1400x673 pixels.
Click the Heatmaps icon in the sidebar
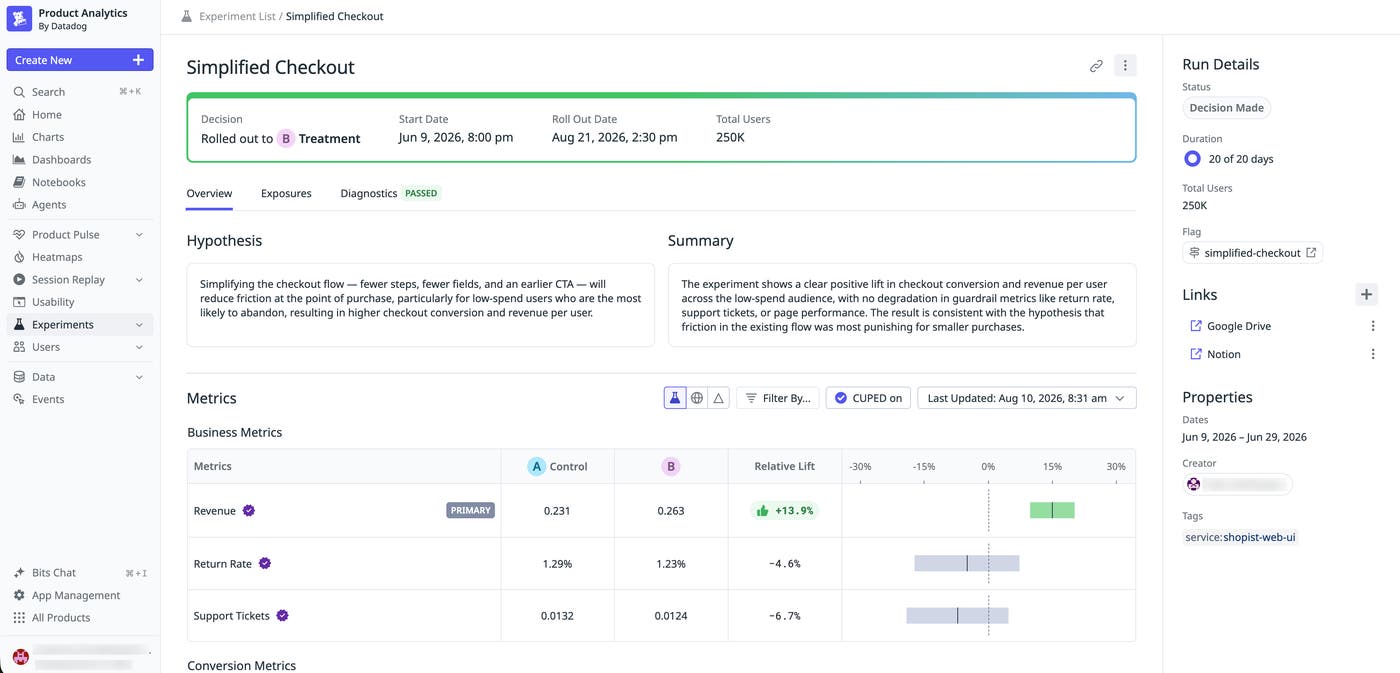click(19, 257)
